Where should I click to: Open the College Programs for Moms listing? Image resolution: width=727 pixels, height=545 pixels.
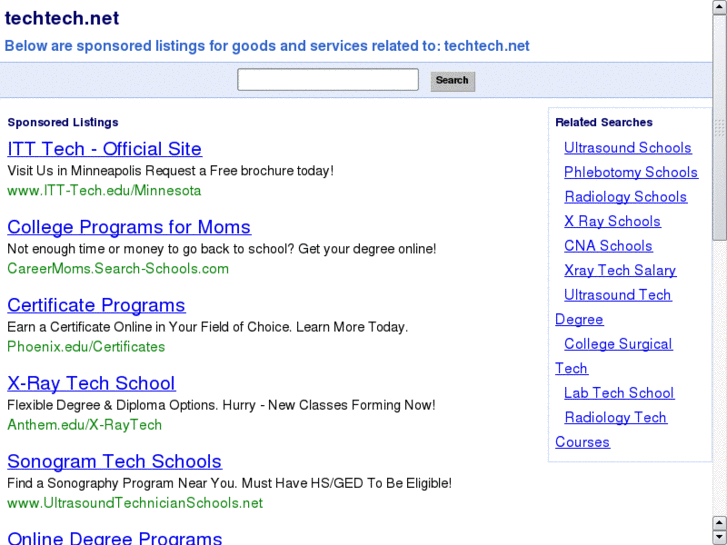[129, 227]
